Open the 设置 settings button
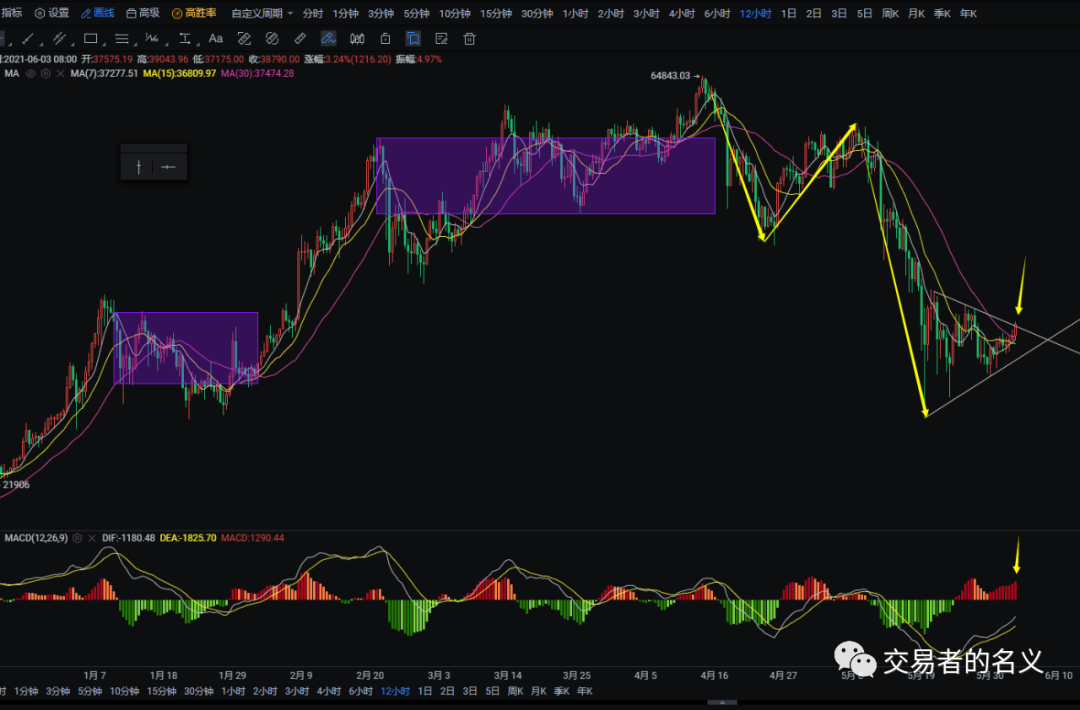Screen dimensions: 1080x710 (x=52, y=13)
